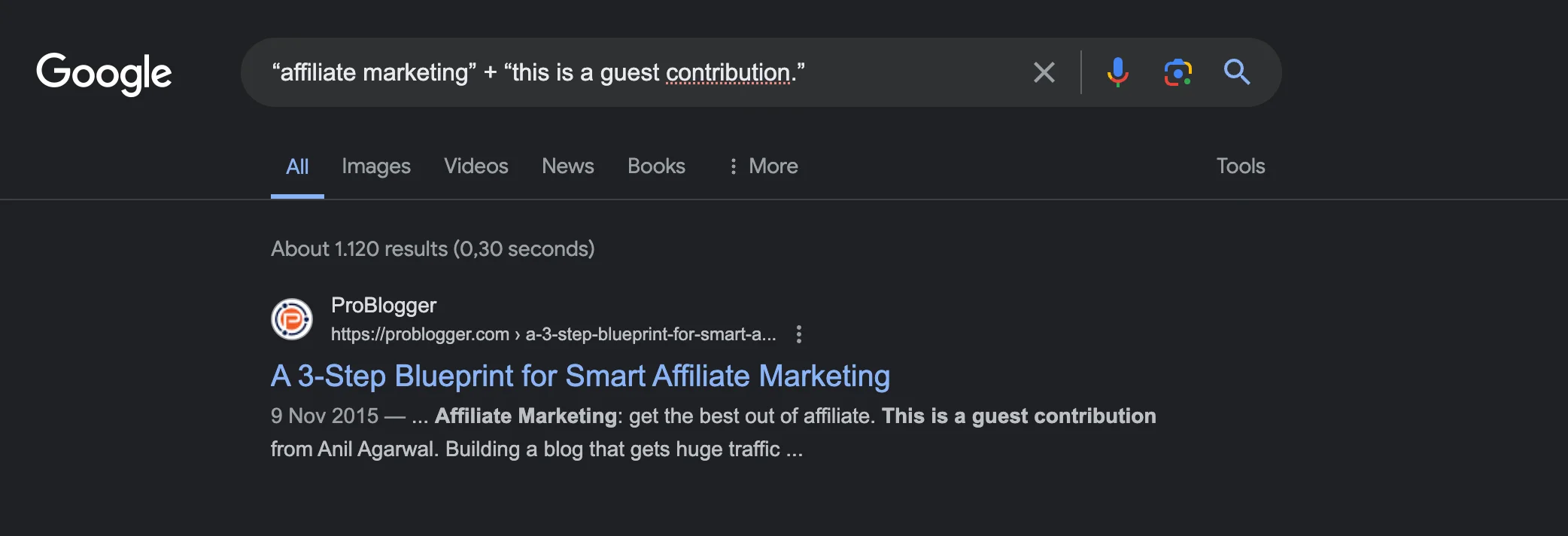This screenshot has height=536, width=1568.
Task: Open the Tools filter options
Action: tap(1240, 166)
